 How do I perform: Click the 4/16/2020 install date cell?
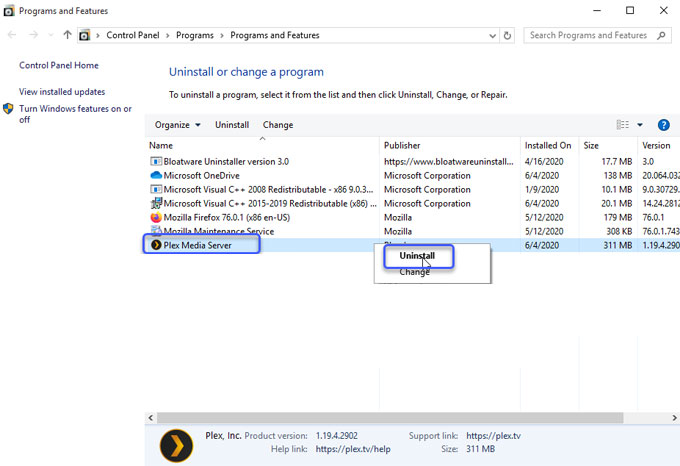[544, 162]
